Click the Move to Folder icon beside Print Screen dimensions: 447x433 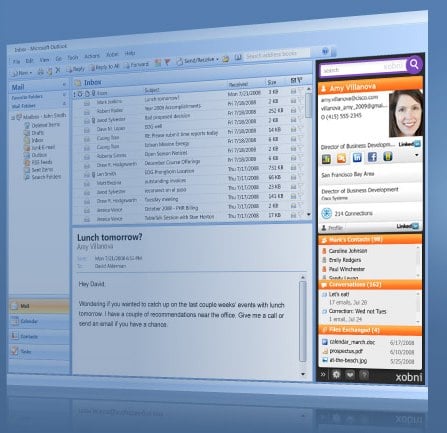50,71
